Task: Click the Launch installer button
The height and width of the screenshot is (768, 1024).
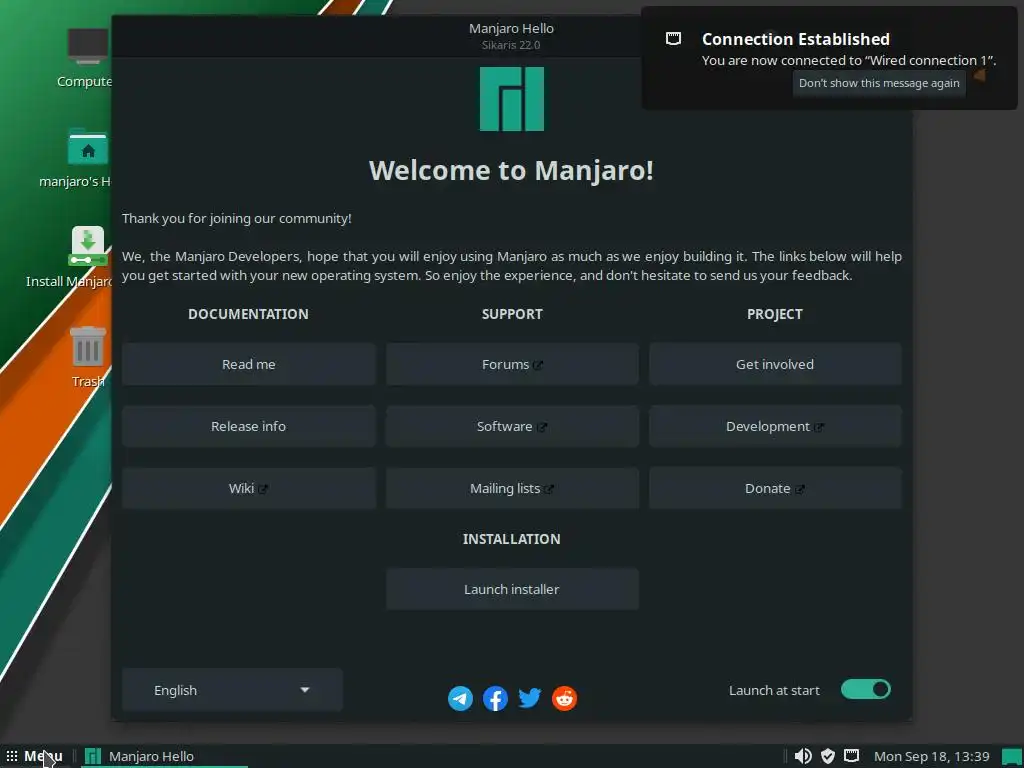Action: [x=512, y=589]
